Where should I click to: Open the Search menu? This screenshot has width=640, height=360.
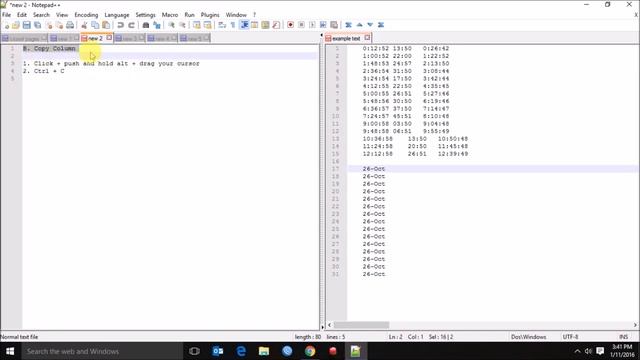[x=41, y=15]
